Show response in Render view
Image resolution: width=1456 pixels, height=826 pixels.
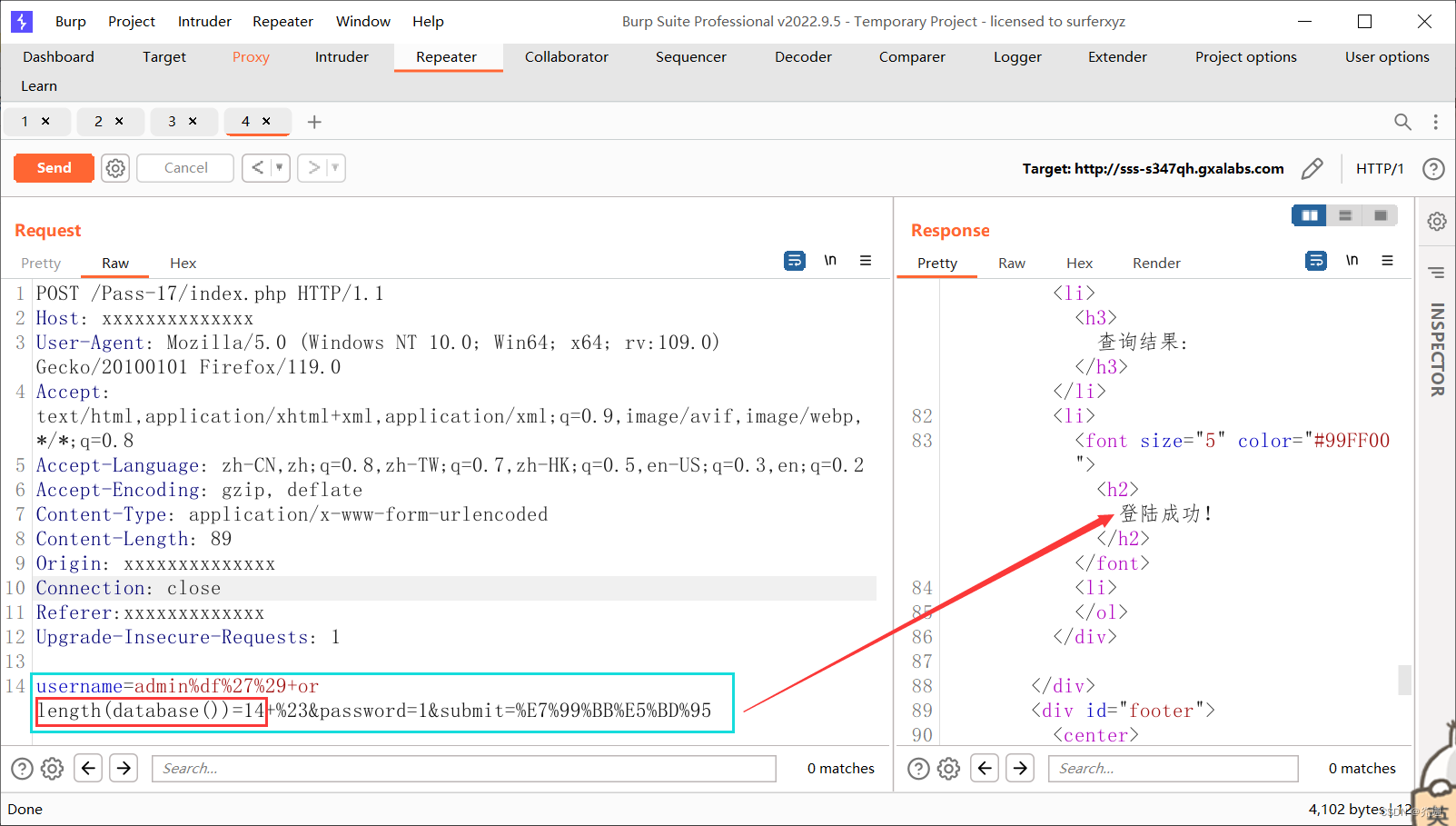tap(1156, 263)
